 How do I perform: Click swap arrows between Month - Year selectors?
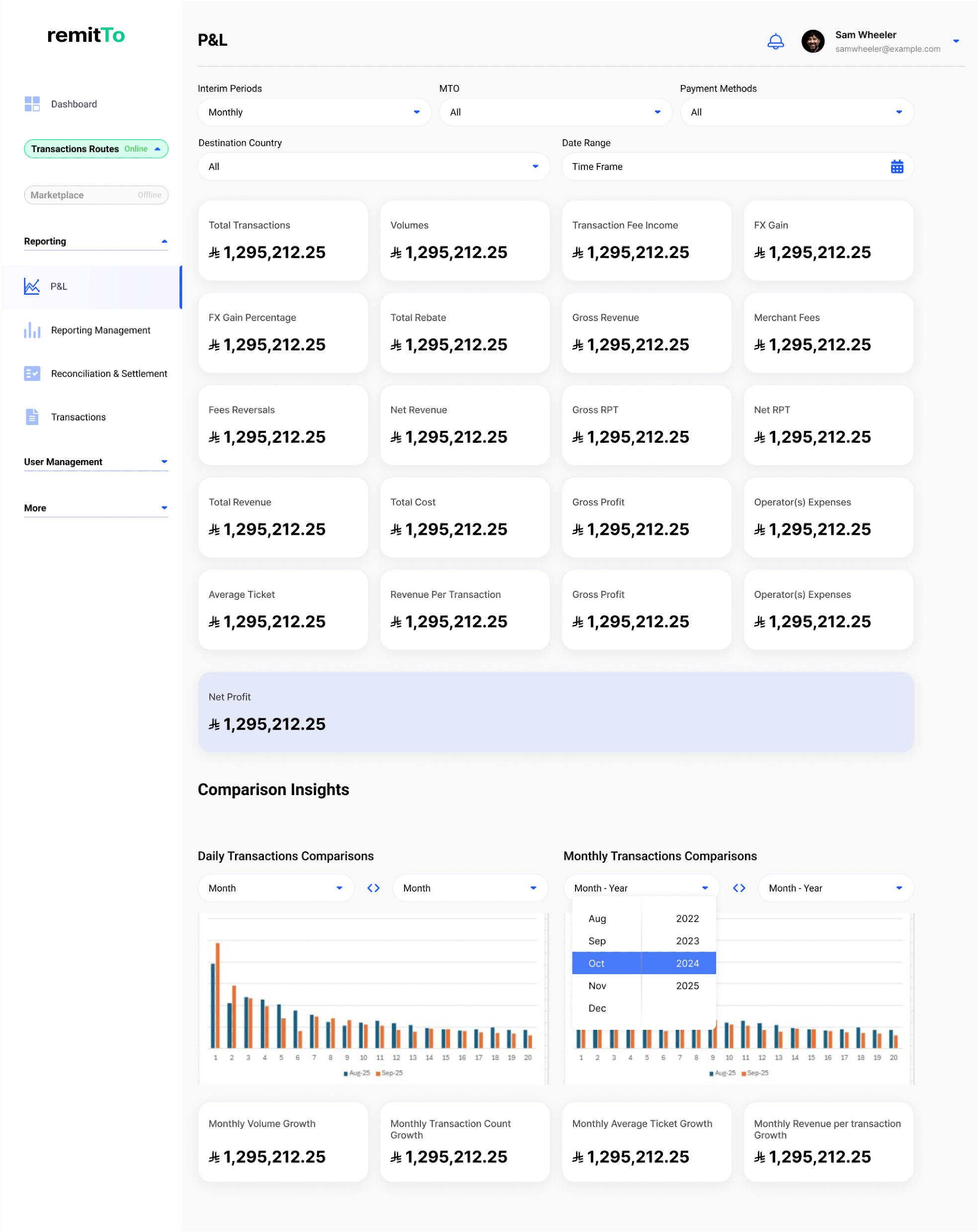pyautogui.click(x=739, y=888)
